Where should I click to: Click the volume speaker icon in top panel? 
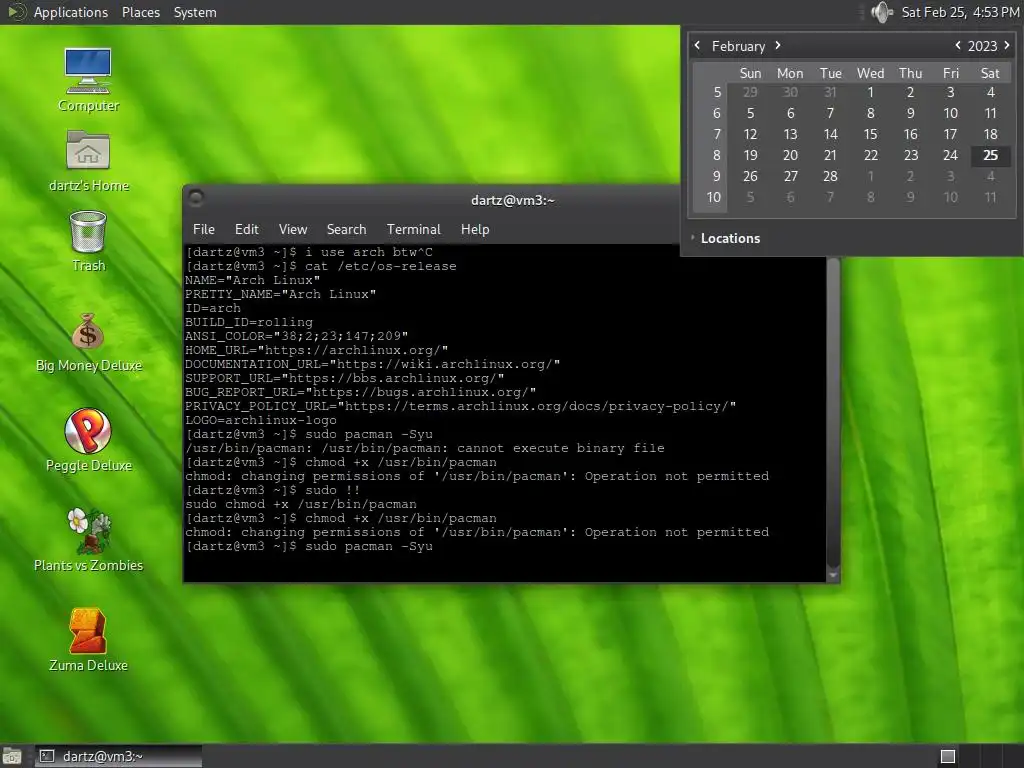[882, 12]
